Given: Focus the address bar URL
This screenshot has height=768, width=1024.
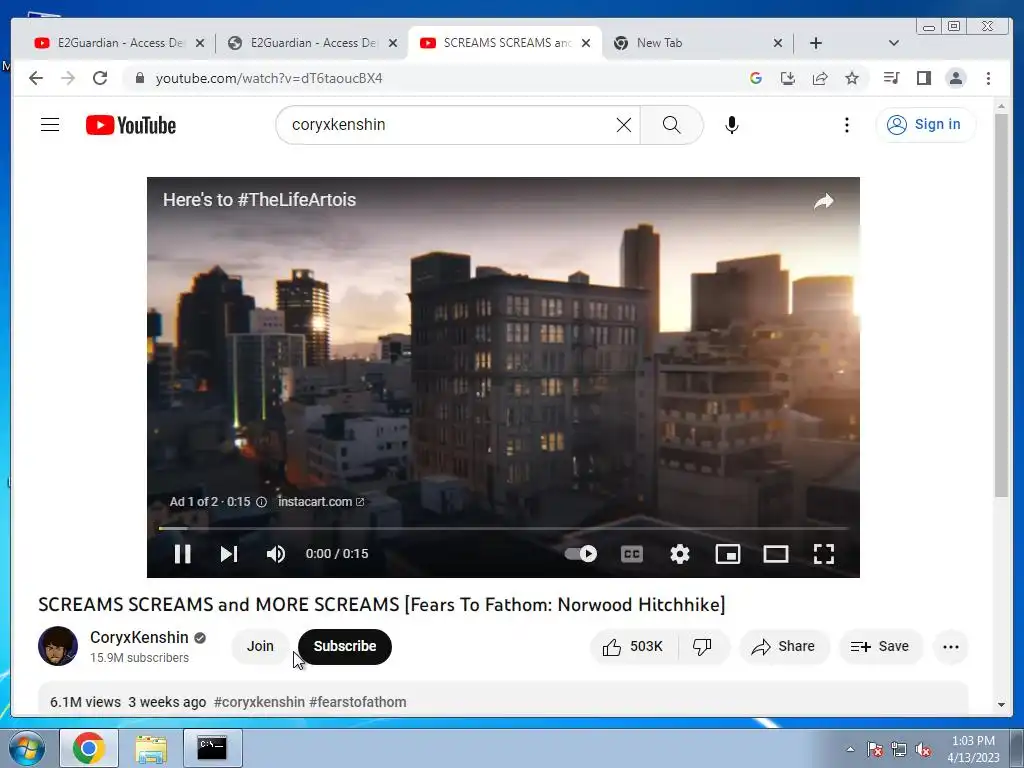Looking at the screenshot, I should coord(269,78).
